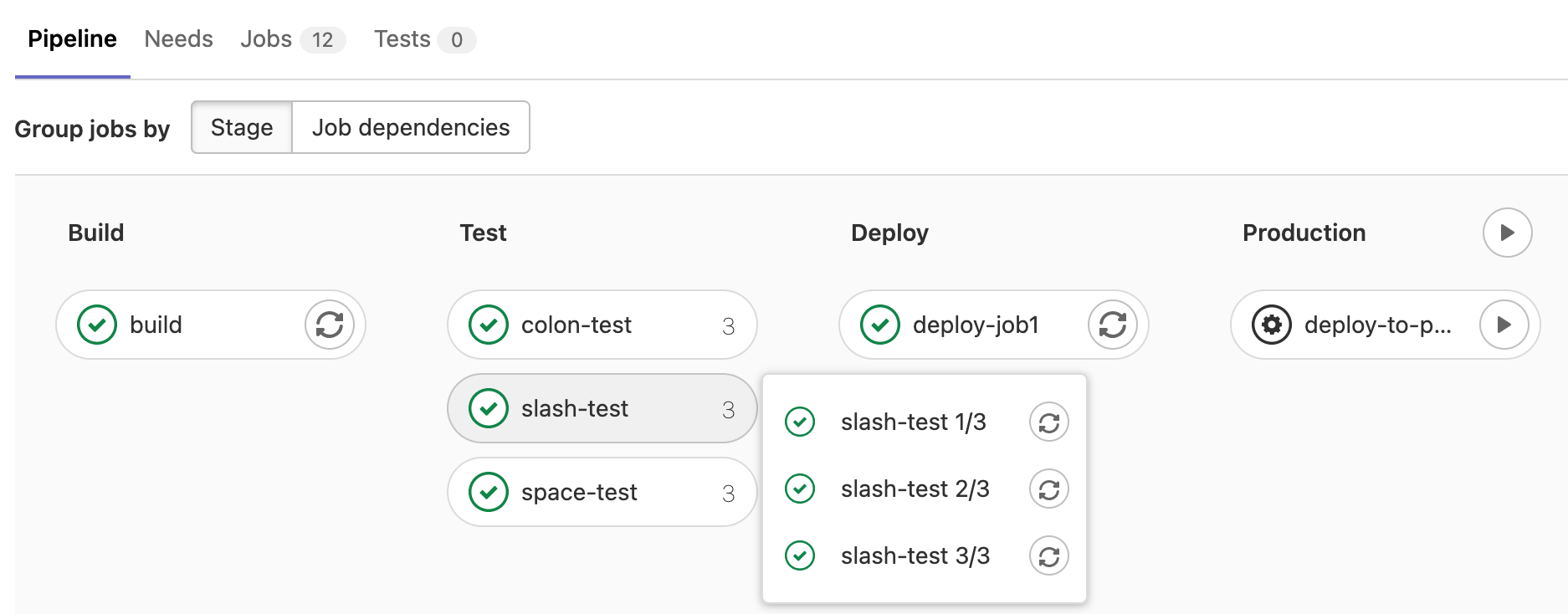
Task: Expand the colon-test job group
Action: [601, 325]
